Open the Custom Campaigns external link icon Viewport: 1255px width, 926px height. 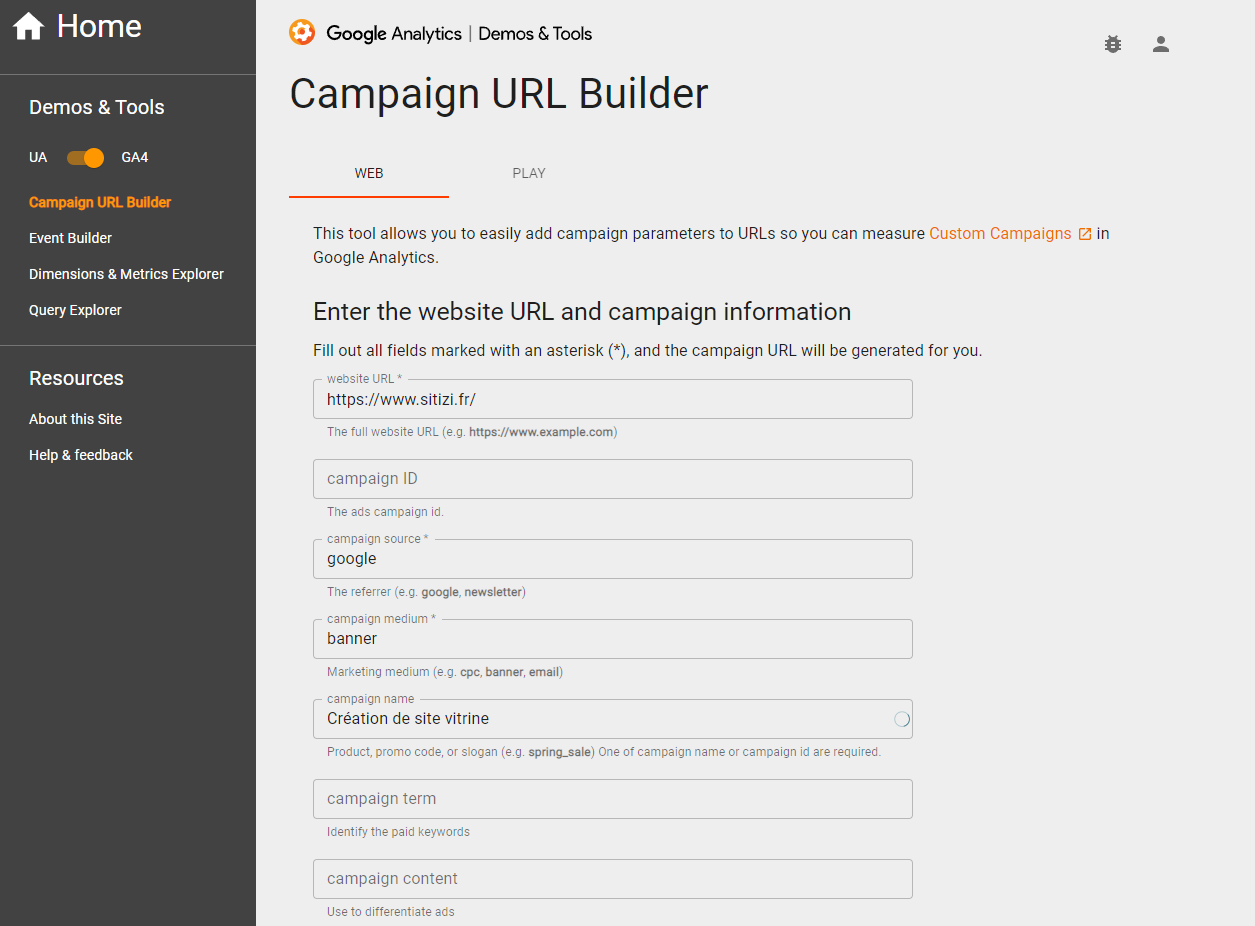pos(1086,232)
